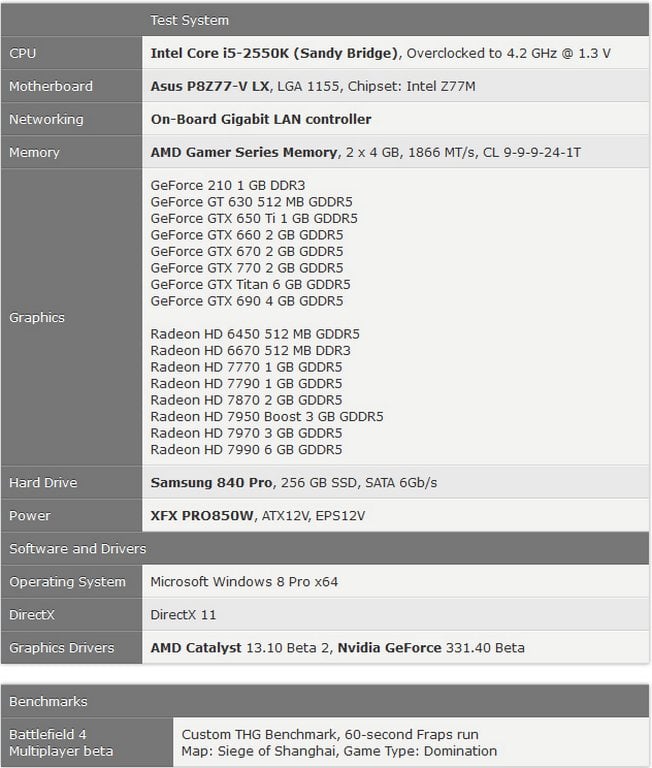Select the AMD Gamer Series Memory entry
Image resolution: width=652 pixels, height=768 pixels.
pyautogui.click(x=243, y=152)
